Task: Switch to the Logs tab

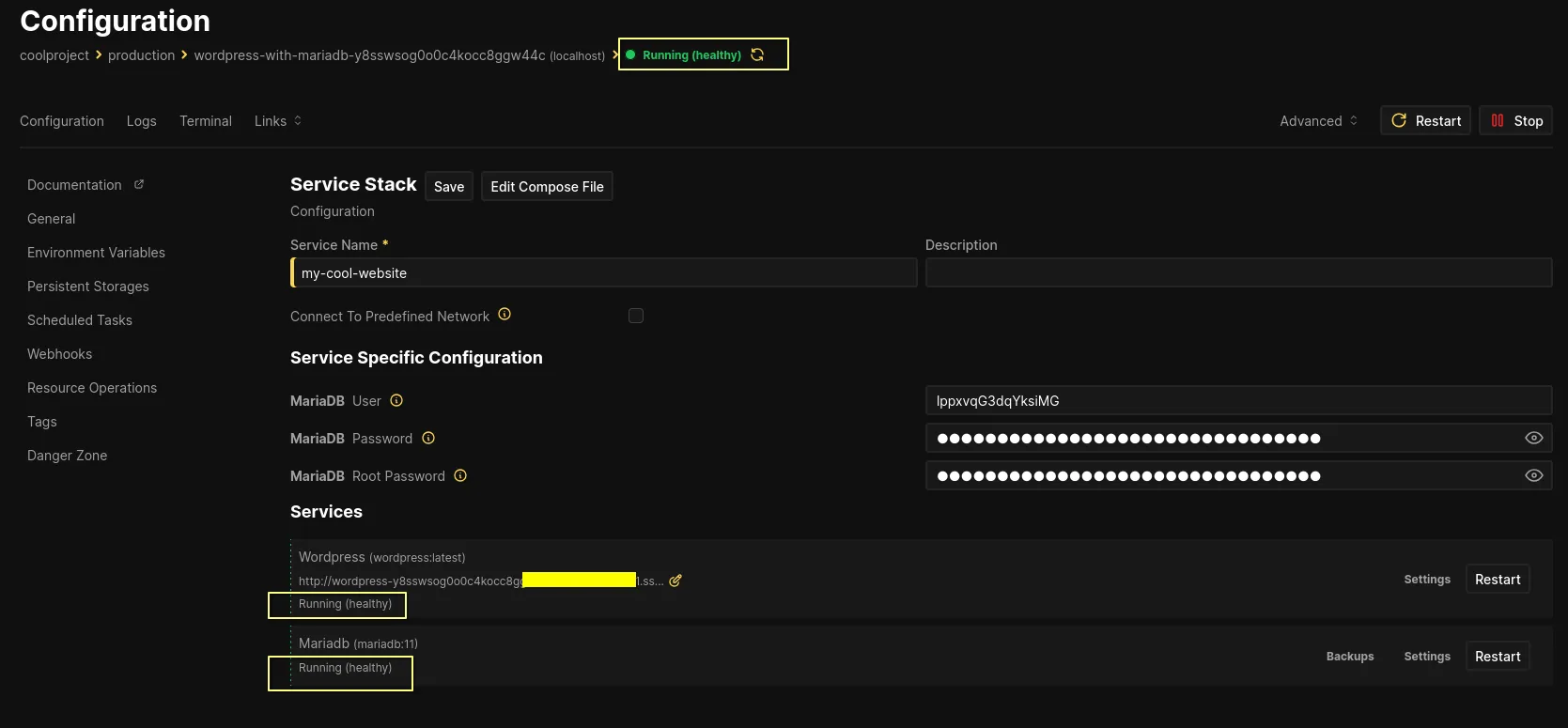Action: pyautogui.click(x=142, y=121)
